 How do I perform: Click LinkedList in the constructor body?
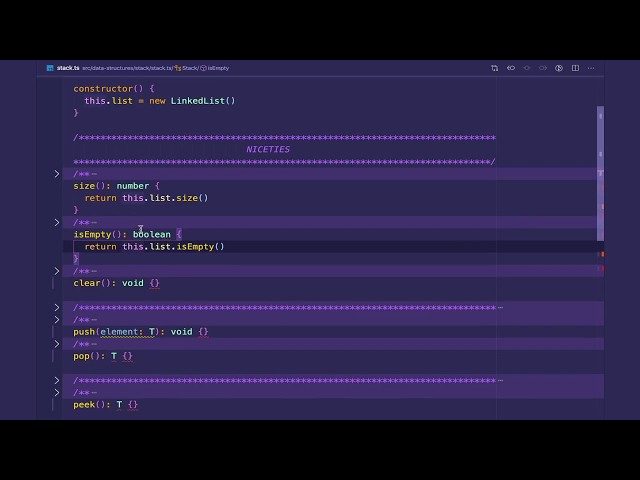(x=198, y=101)
